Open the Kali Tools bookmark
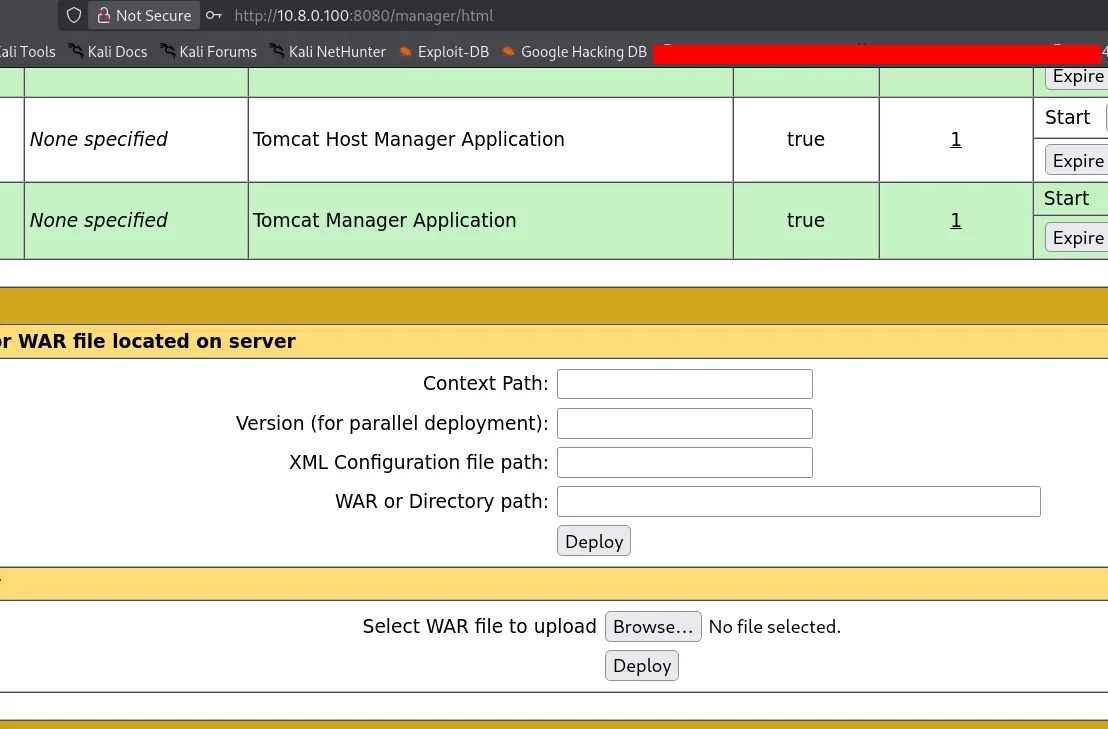The width and height of the screenshot is (1108, 729). point(27,52)
